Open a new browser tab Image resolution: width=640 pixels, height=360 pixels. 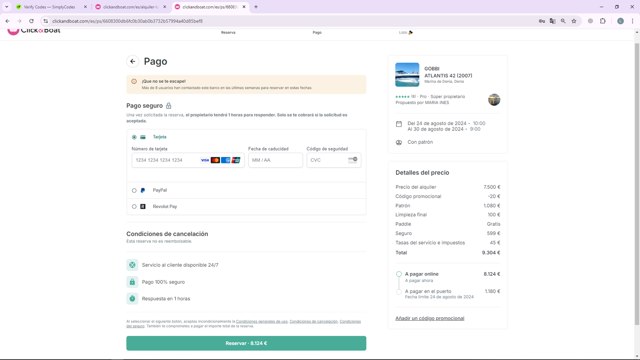256,7
